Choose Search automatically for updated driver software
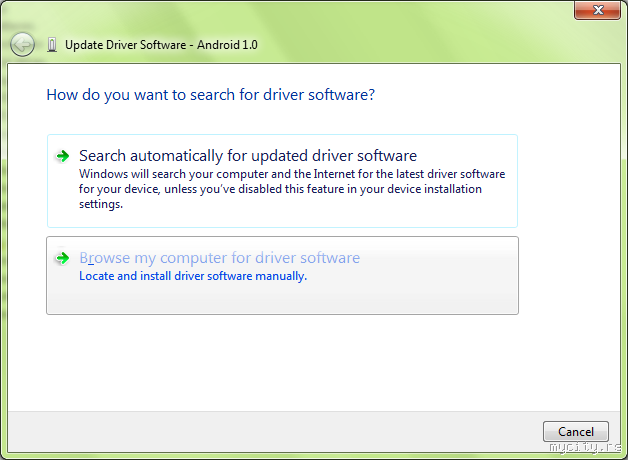This screenshot has height=460, width=628. pos(282,181)
